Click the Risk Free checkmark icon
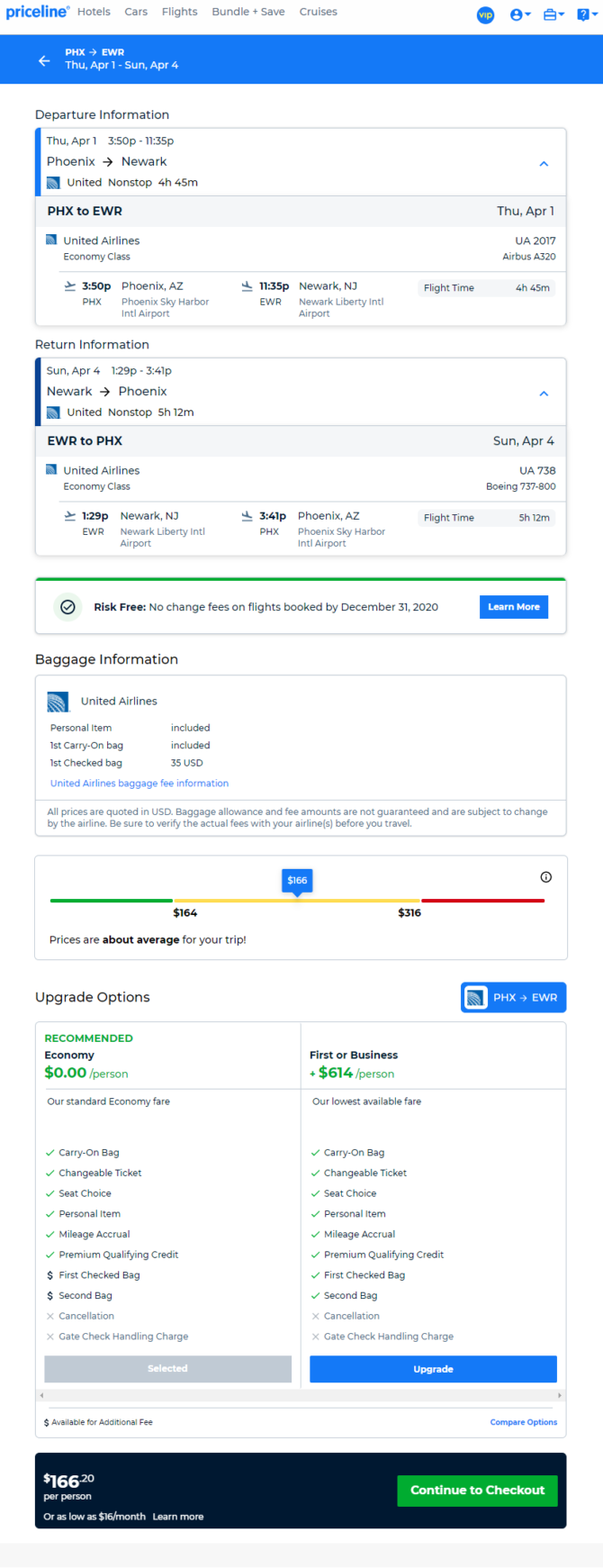 (x=67, y=607)
